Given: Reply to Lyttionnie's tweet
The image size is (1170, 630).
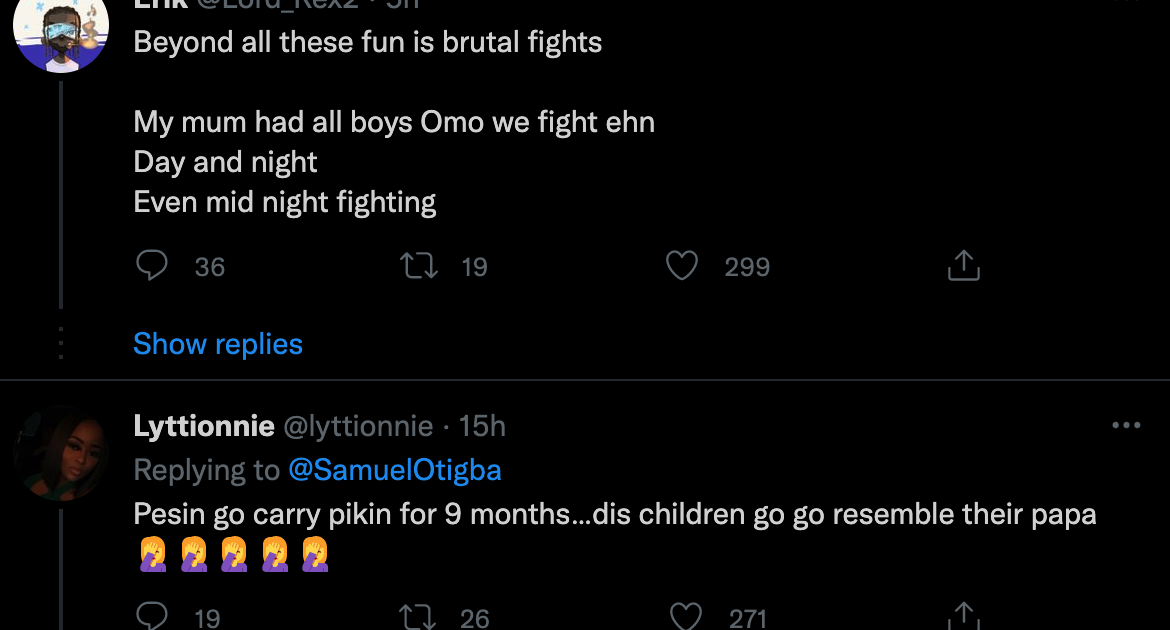Looking at the screenshot, I should 151,617.
